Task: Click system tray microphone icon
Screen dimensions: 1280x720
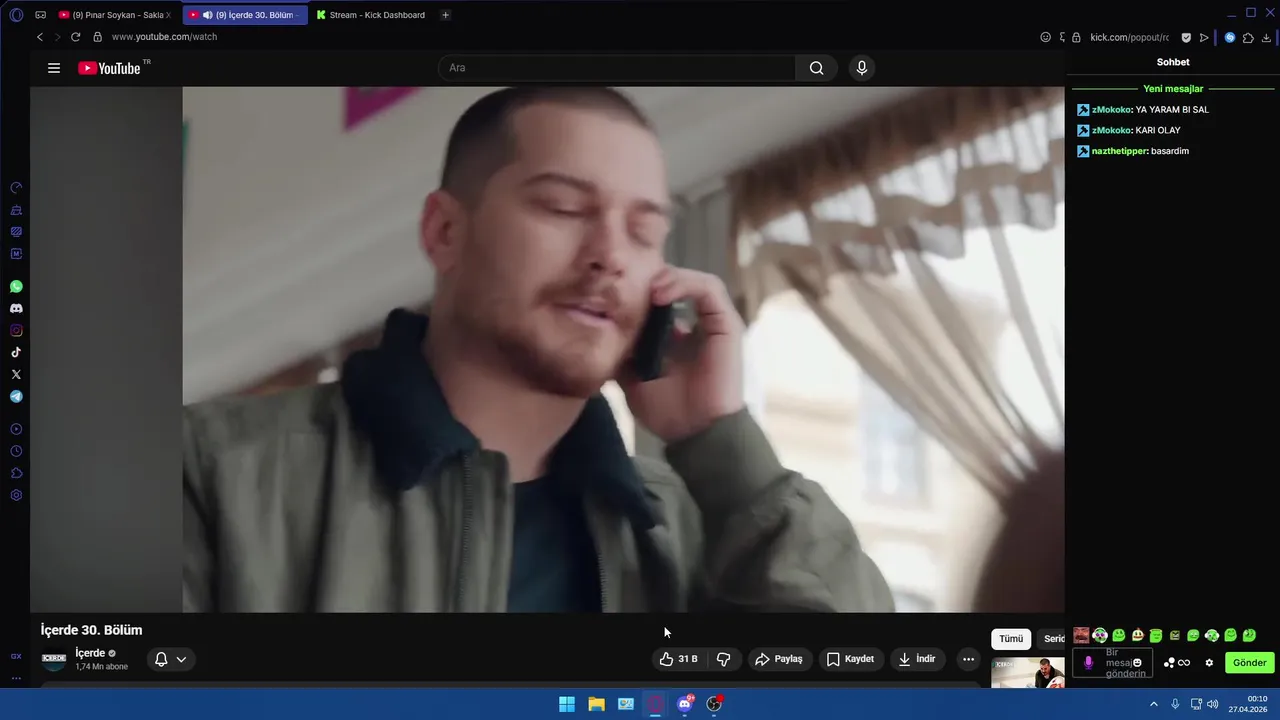Action: [x=1175, y=704]
